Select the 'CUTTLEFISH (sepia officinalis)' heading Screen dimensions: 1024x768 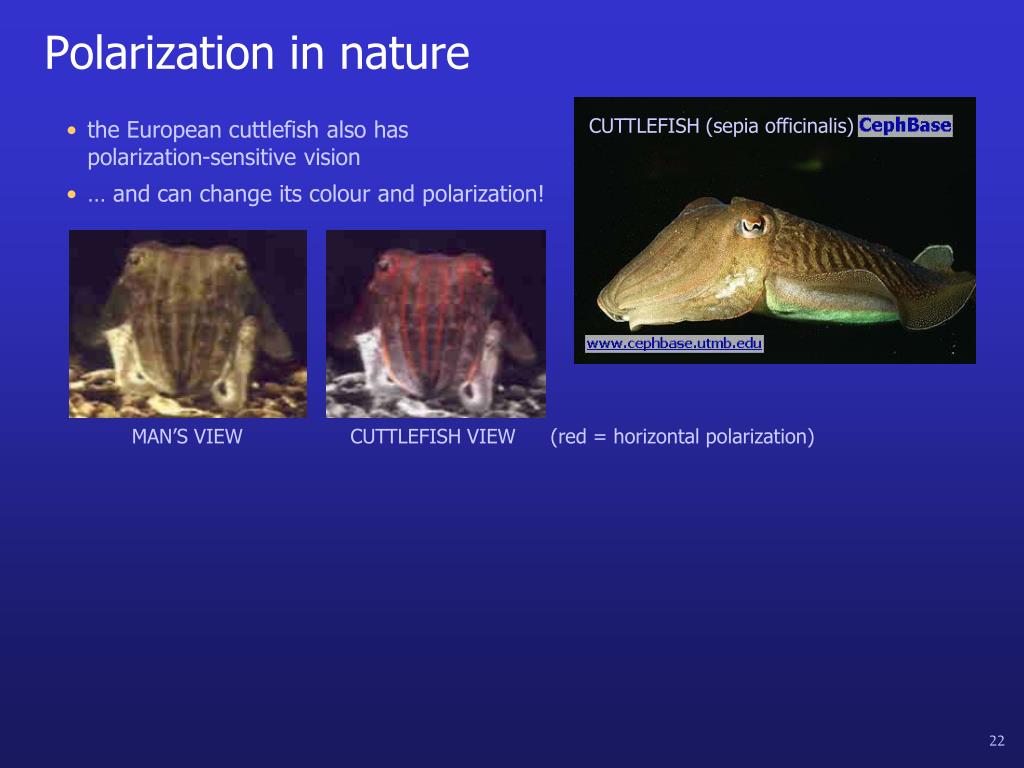click(721, 126)
